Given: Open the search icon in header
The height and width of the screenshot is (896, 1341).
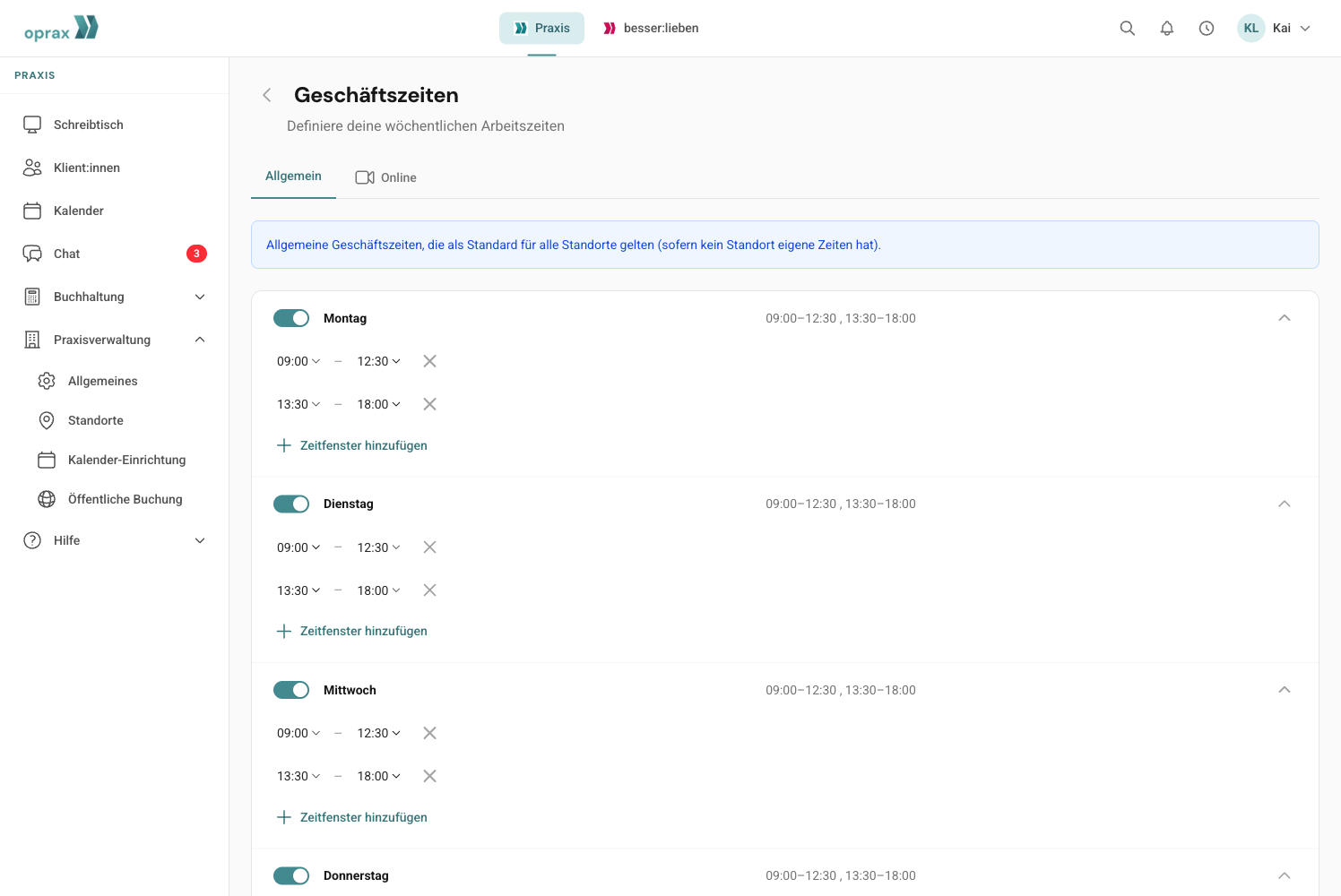Looking at the screenshot, I should click(1128, 28).
